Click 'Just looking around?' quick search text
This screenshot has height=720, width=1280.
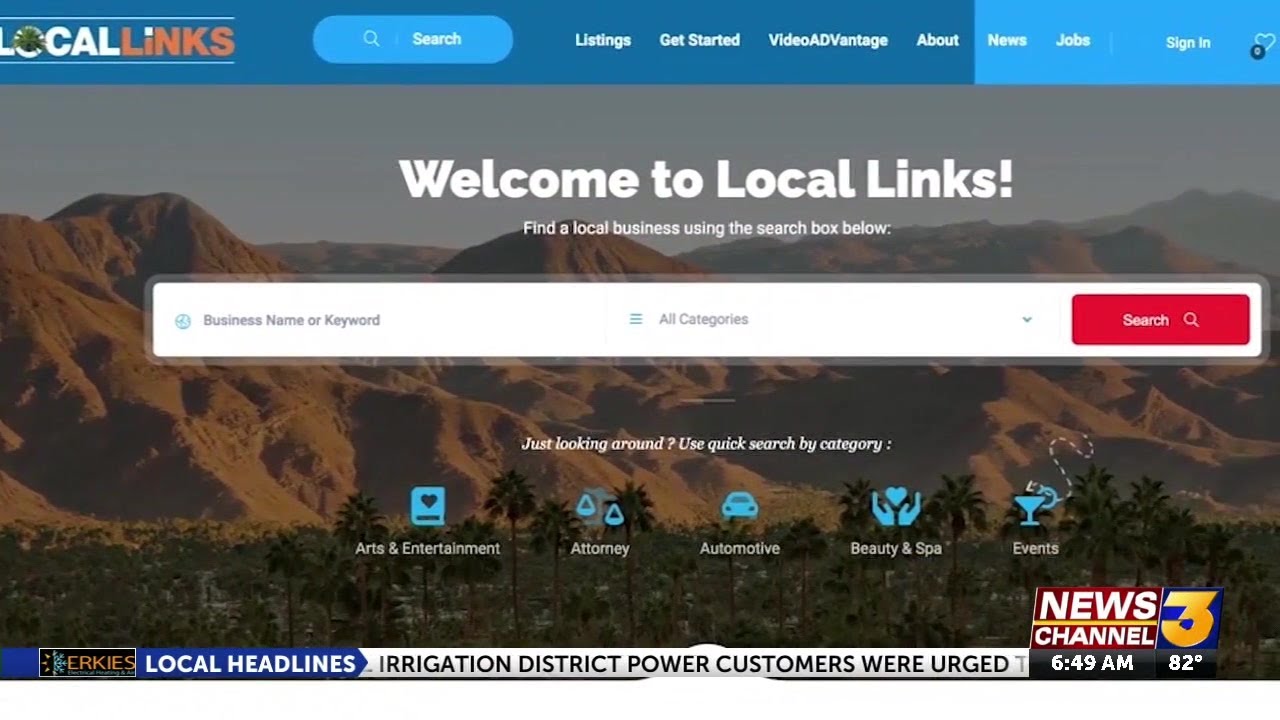point(706,443)
